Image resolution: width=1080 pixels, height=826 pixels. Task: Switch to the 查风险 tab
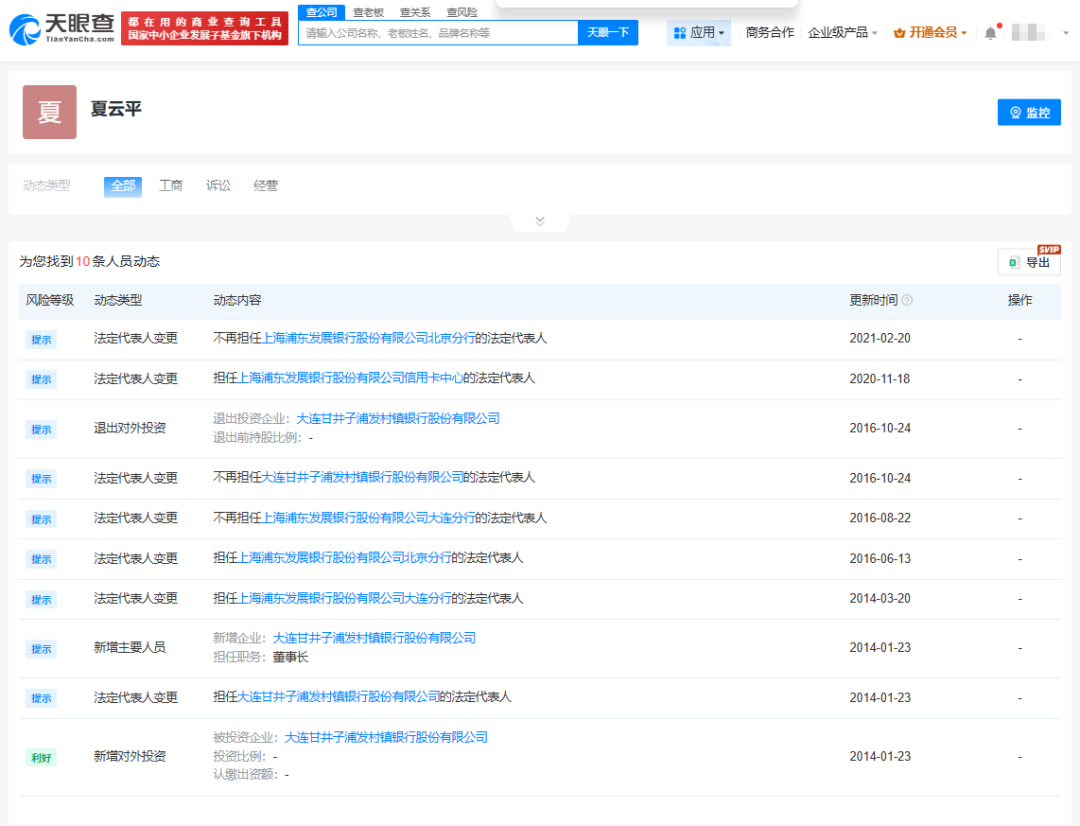tap(461, 12)
